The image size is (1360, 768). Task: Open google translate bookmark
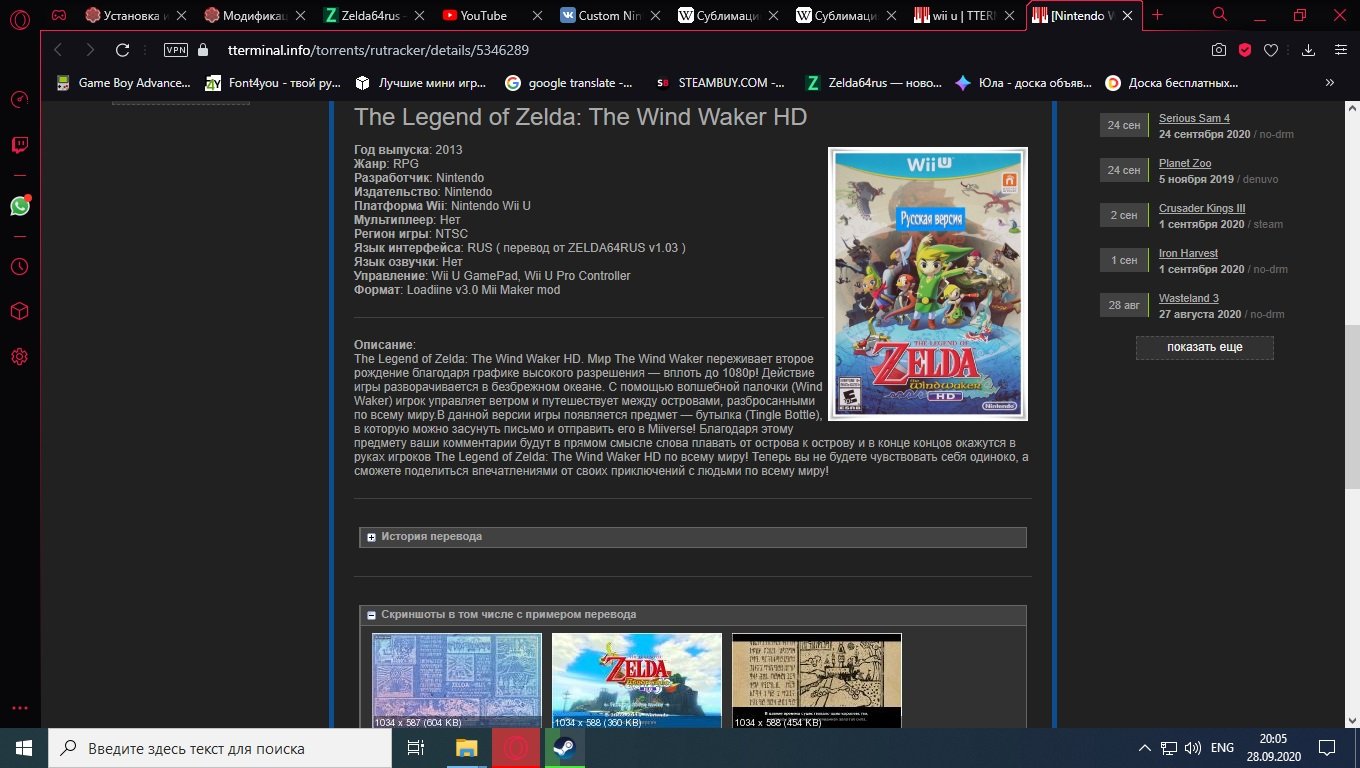568,83
